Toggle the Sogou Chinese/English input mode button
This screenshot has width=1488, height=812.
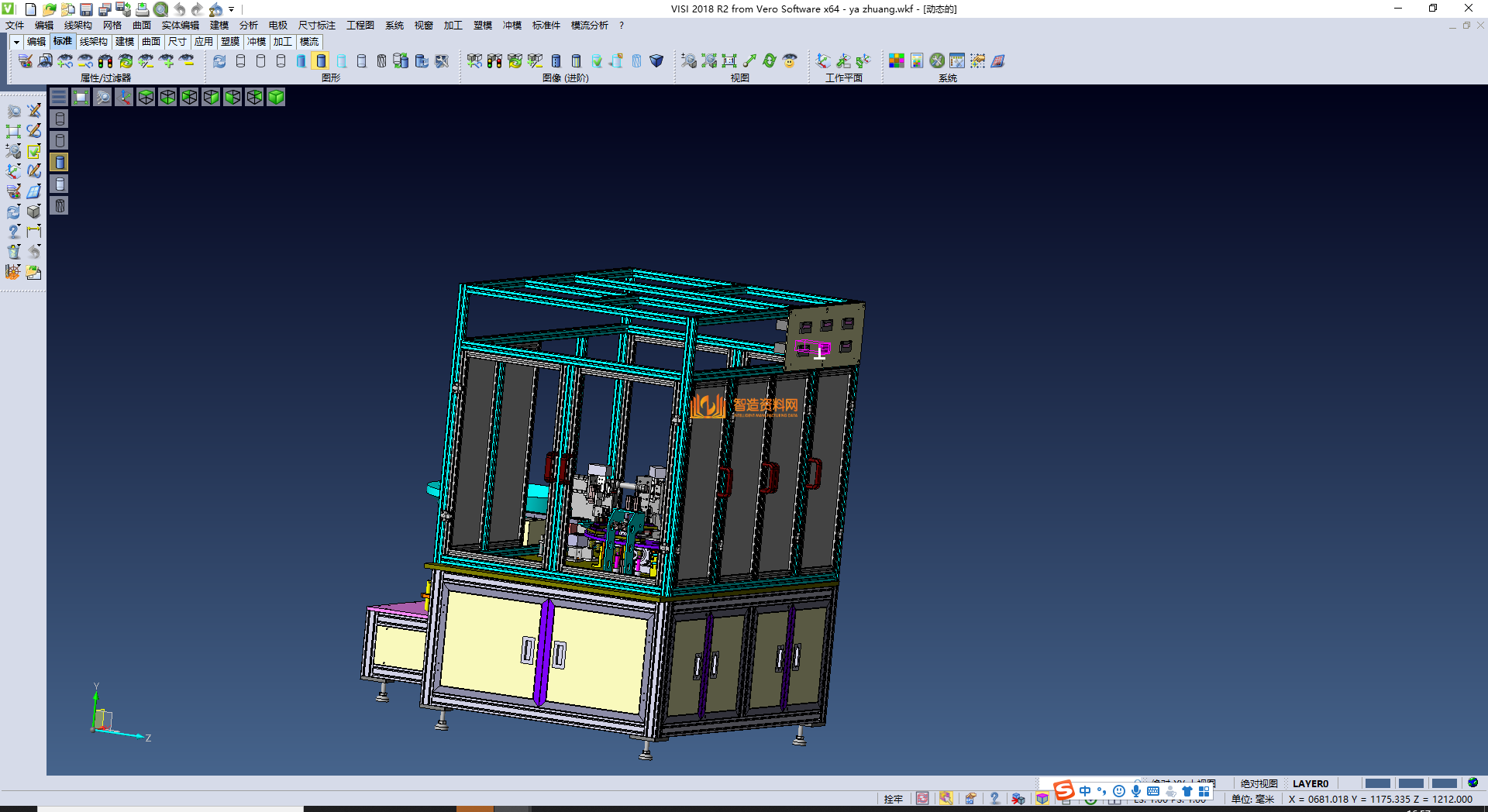click(1085, 791)
